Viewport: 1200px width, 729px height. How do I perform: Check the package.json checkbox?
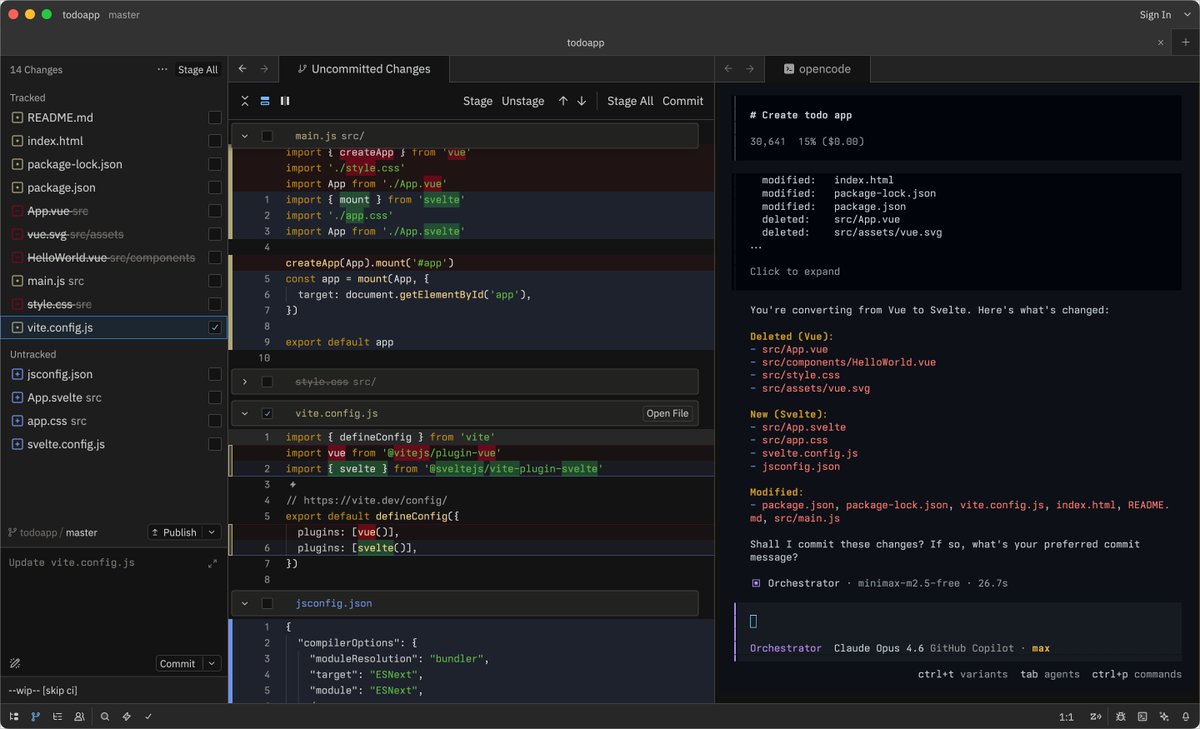pos(215,187)
